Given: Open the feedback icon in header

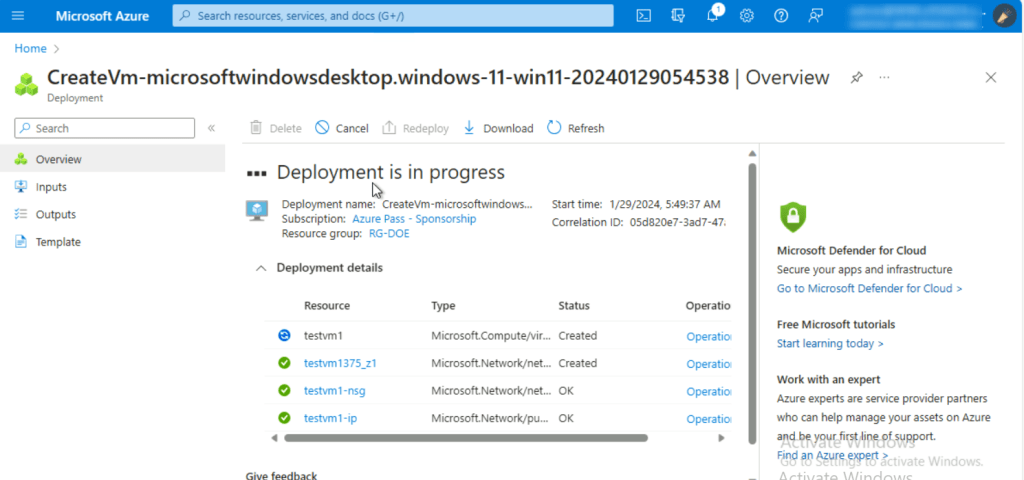Looking at the screenshot, I should (x=816, y=16).
